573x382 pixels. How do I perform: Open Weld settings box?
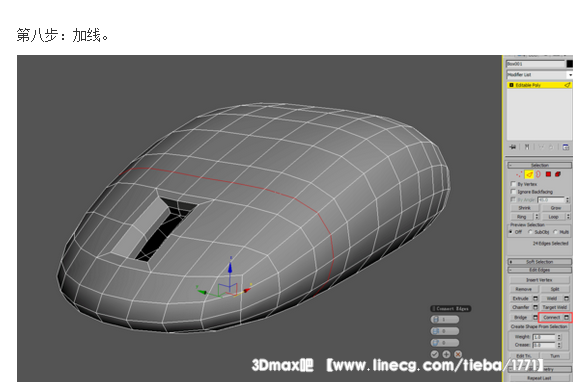point(566,298)
